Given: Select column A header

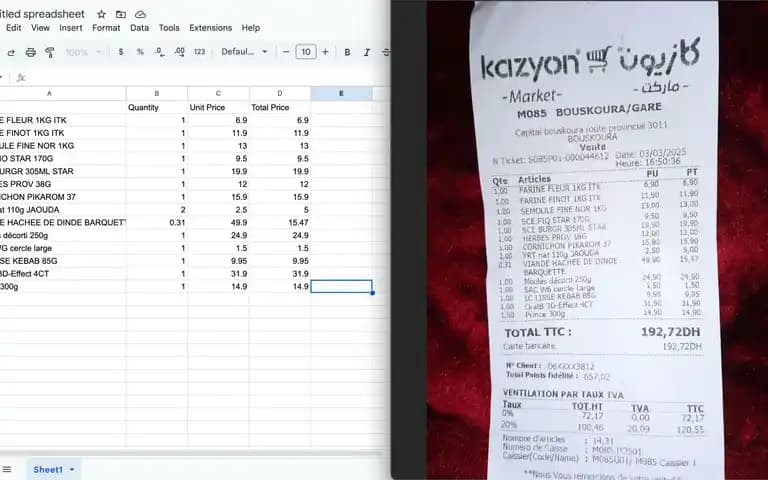Looking at the screenshot, I should tap(63, 94).
